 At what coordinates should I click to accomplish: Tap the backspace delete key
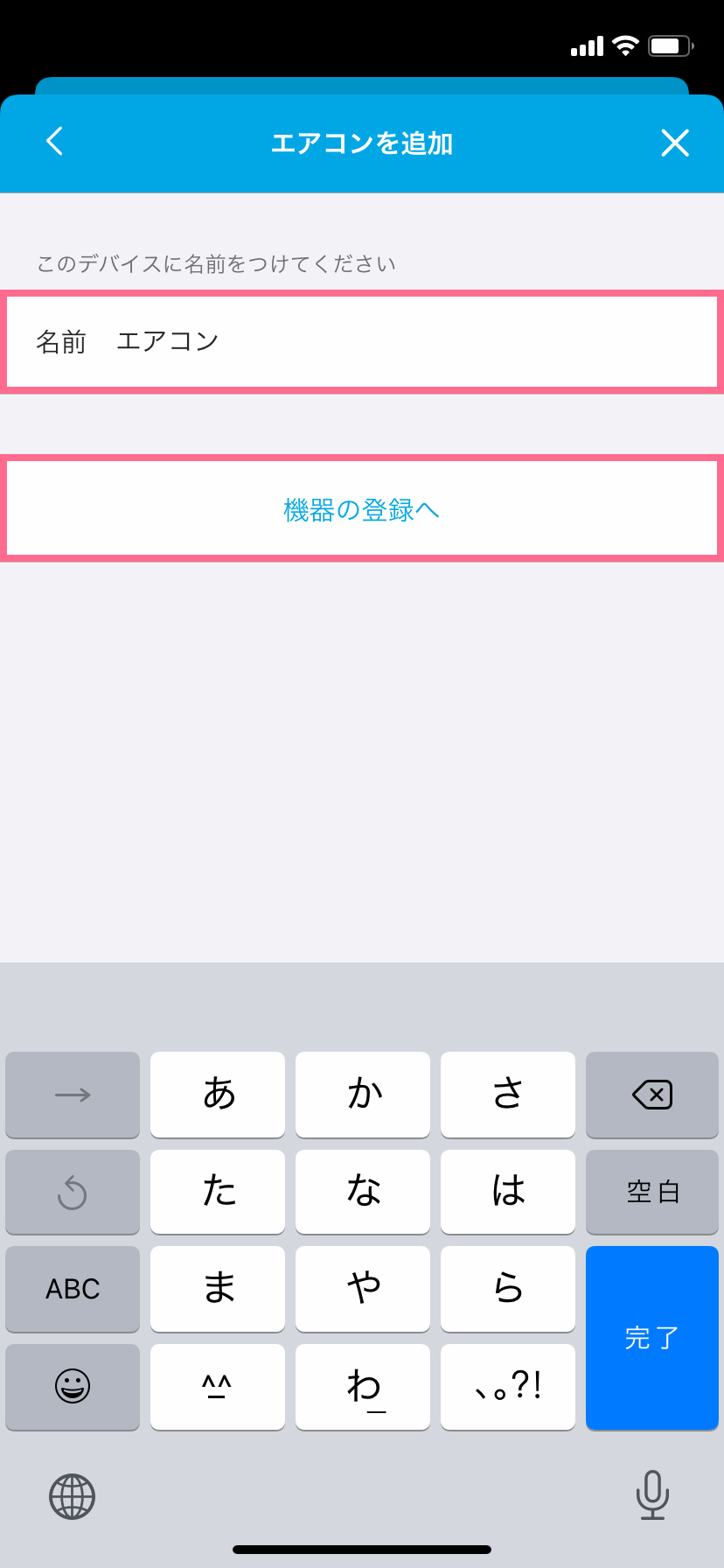pyautogui.click(x=652, y=1095)
